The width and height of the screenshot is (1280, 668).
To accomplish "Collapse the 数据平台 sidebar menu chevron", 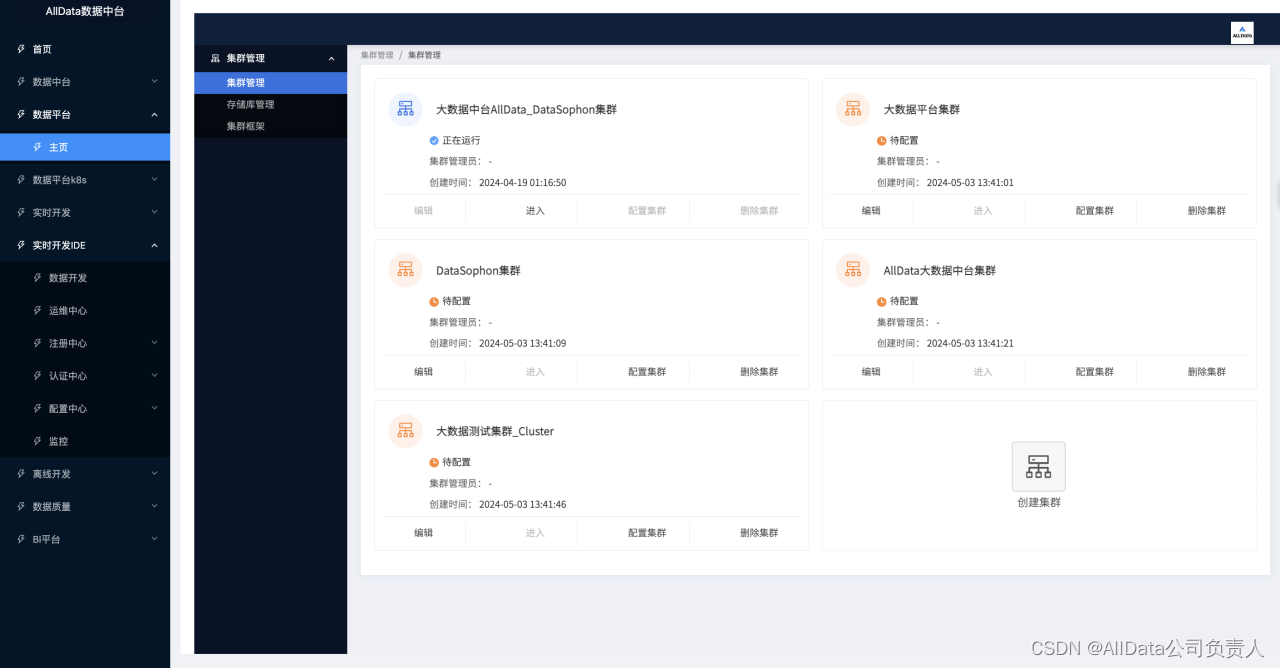I will (x=154, y=115).
